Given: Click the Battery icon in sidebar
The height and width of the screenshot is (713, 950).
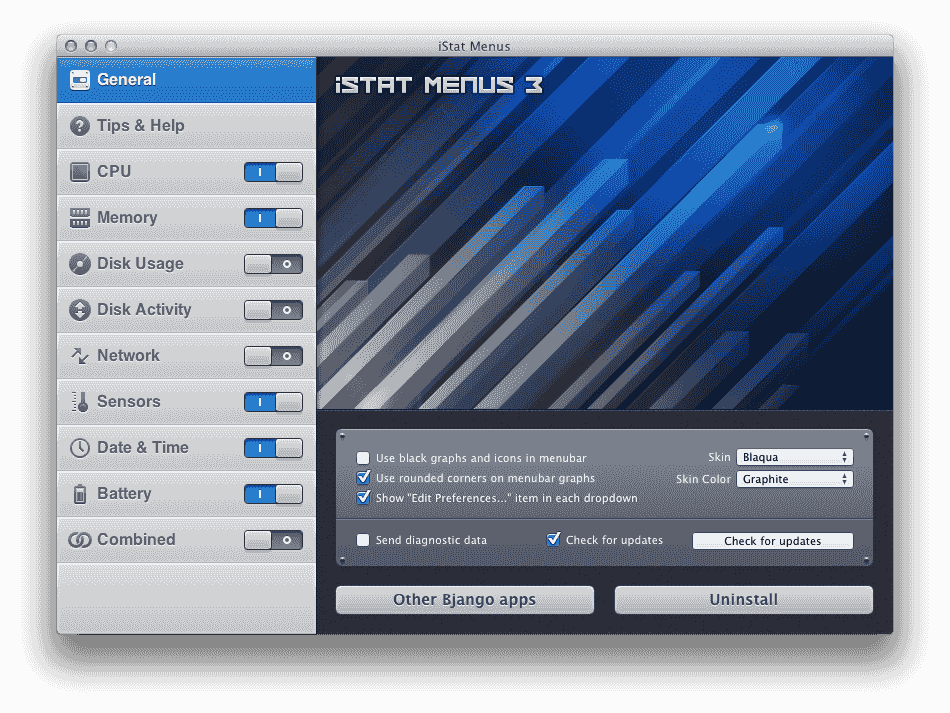Looking at the screenshot, I should 78,493.
